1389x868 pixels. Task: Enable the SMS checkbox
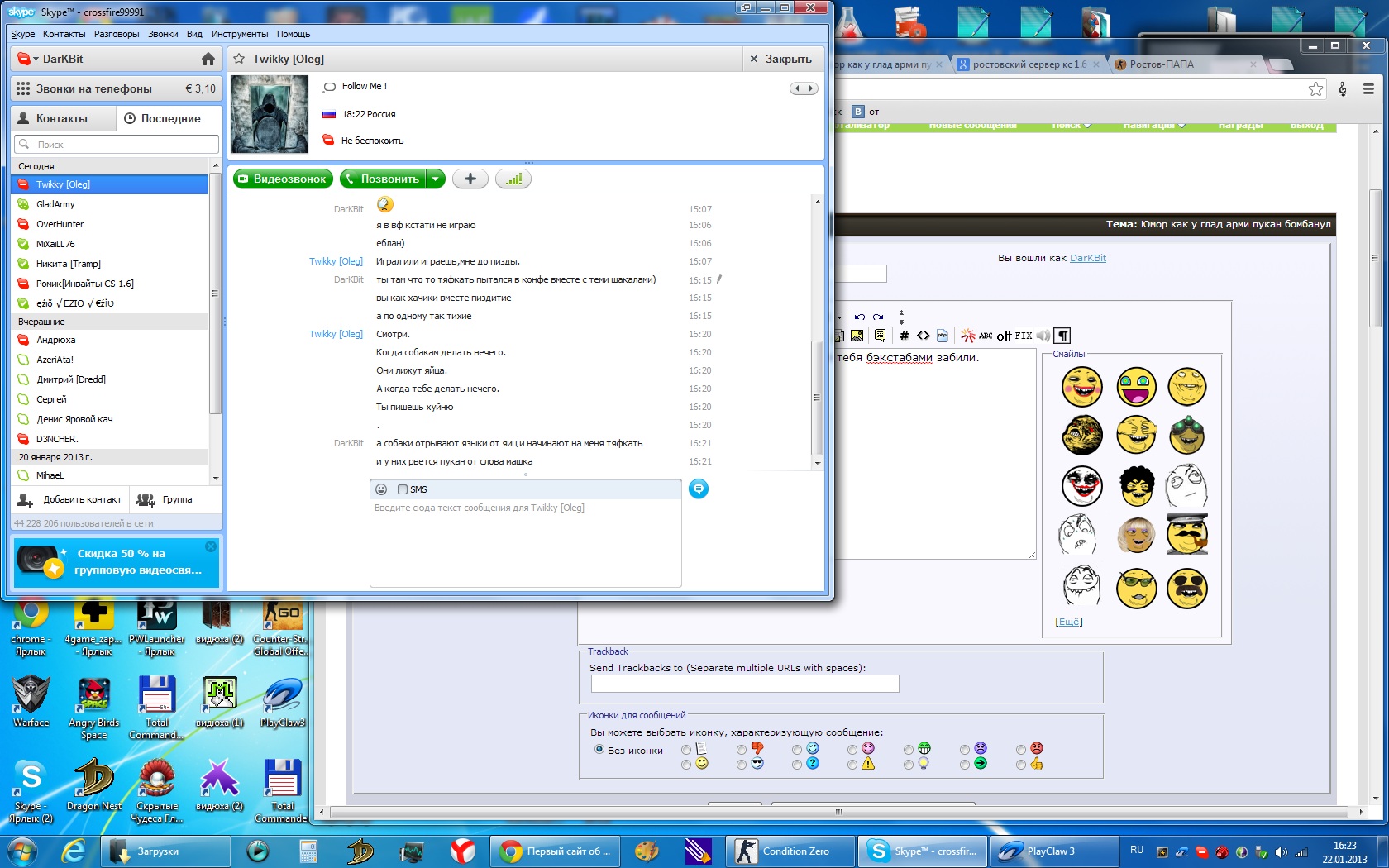[403, 489]
